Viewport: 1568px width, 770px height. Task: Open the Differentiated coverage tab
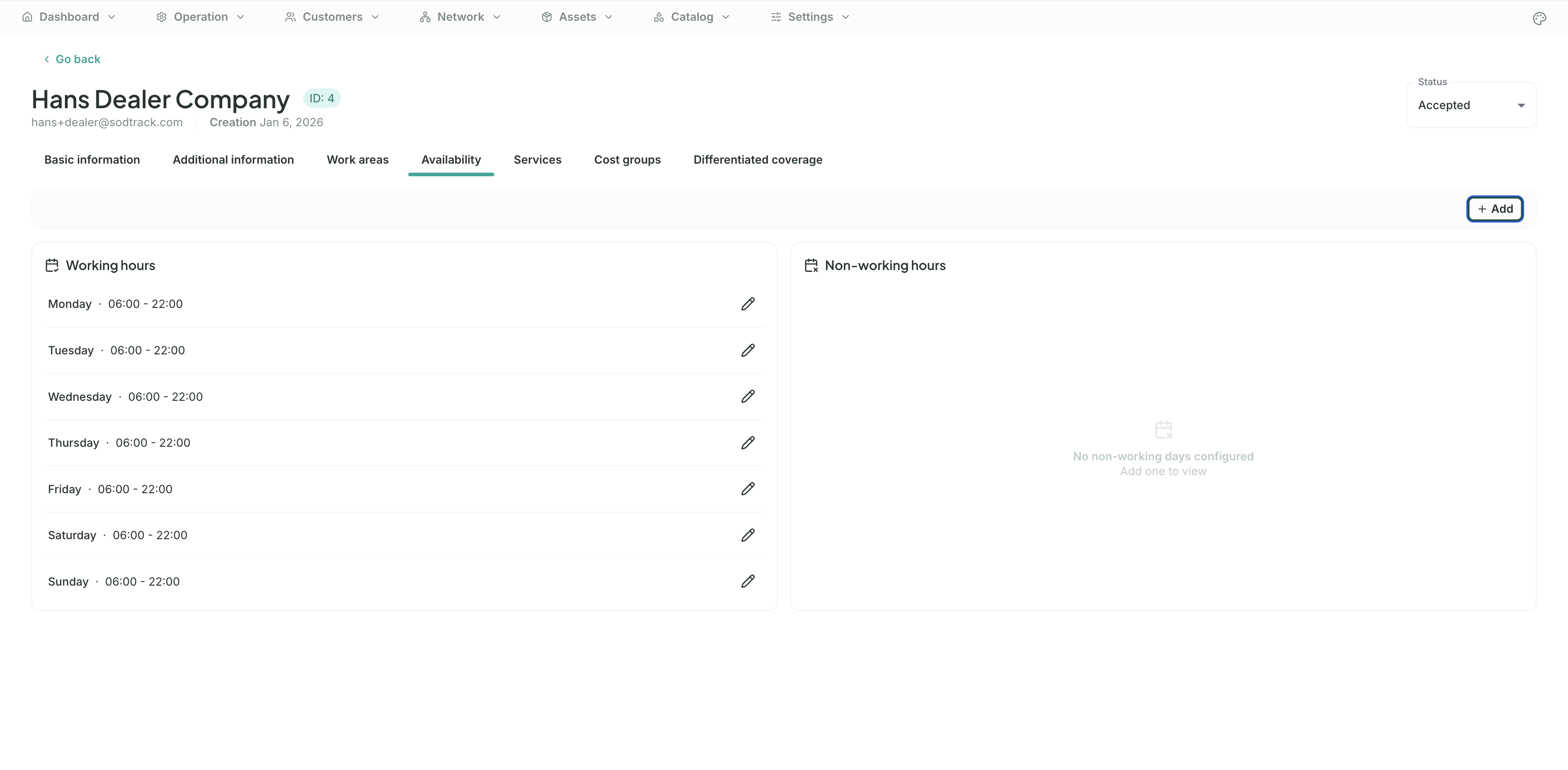(757, 160)
